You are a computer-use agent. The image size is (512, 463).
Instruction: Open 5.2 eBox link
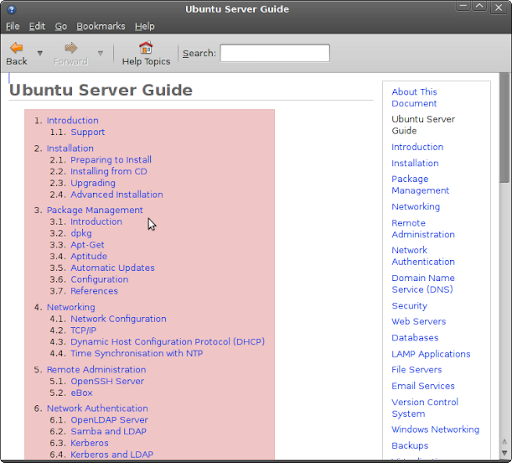(x=81, y=393)
